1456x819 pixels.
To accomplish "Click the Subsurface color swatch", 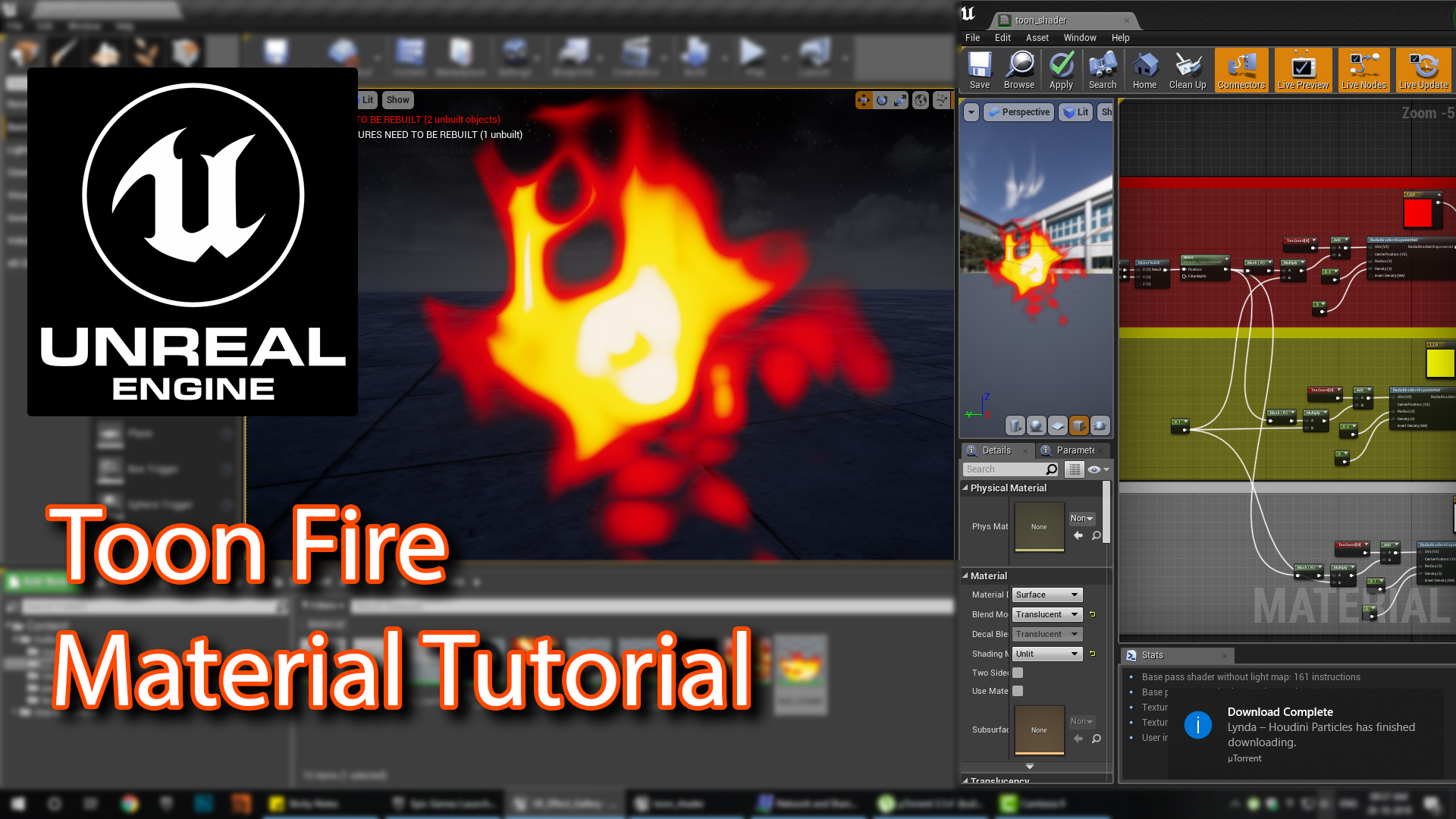I will [x=1037, y=729].
